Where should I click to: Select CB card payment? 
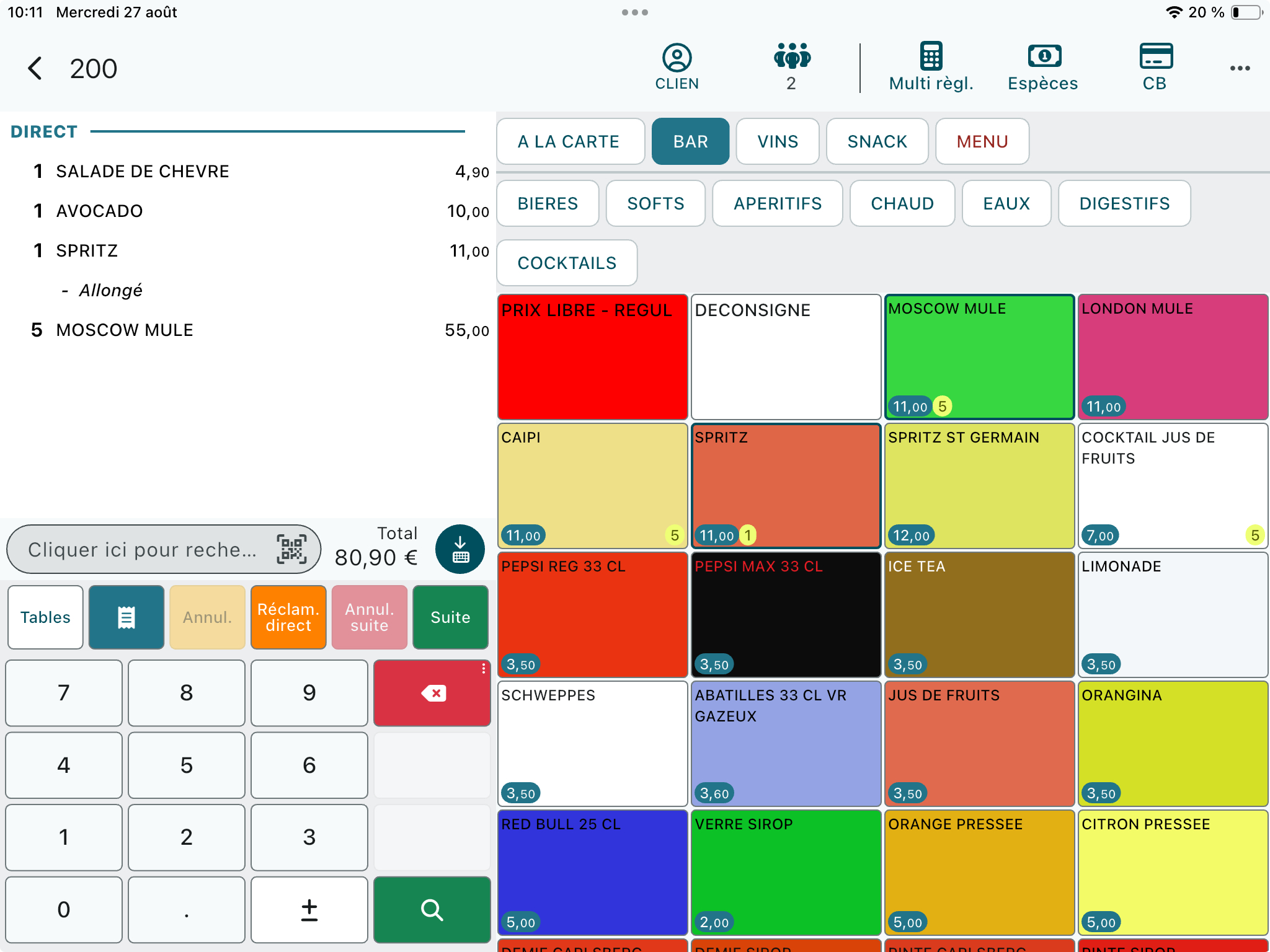click(x=1155, y=67)
